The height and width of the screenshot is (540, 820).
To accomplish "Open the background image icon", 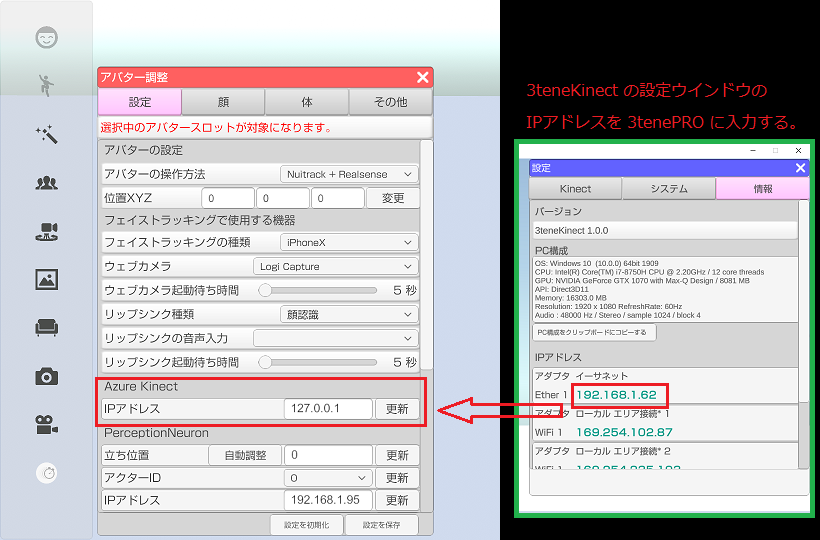I will click(x=47, y=279).
